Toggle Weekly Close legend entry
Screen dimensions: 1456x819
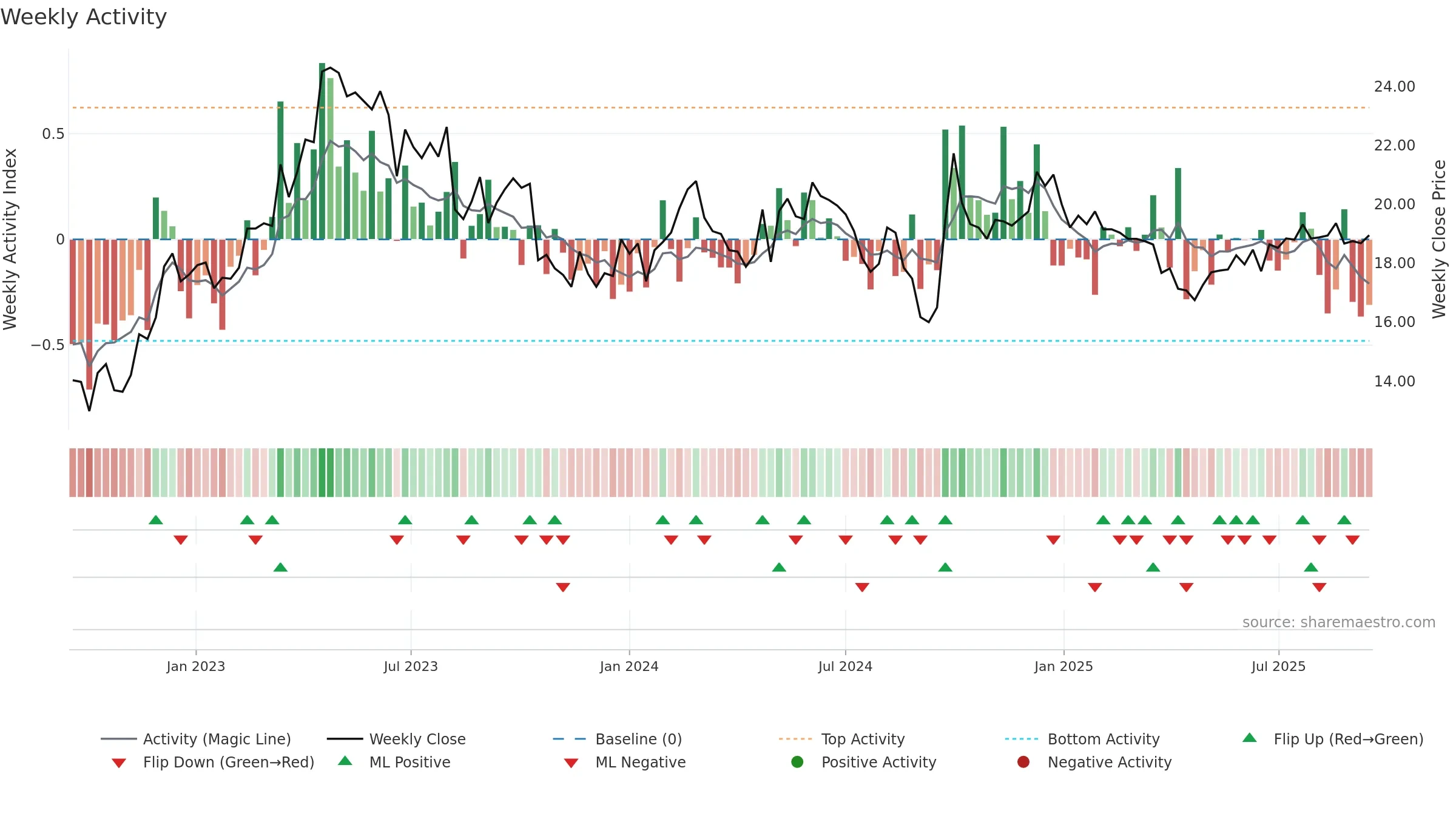396,739
